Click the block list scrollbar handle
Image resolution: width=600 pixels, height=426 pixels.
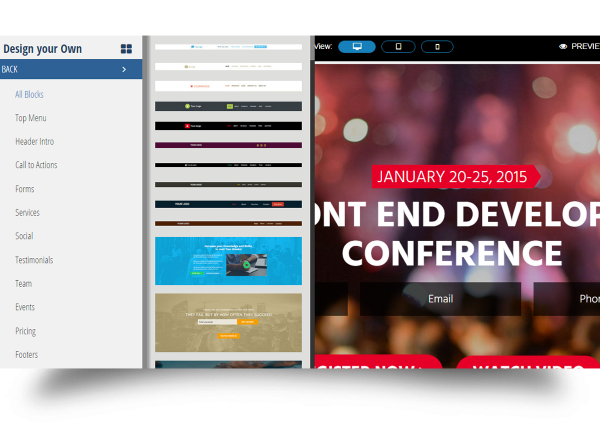[312, 48]
